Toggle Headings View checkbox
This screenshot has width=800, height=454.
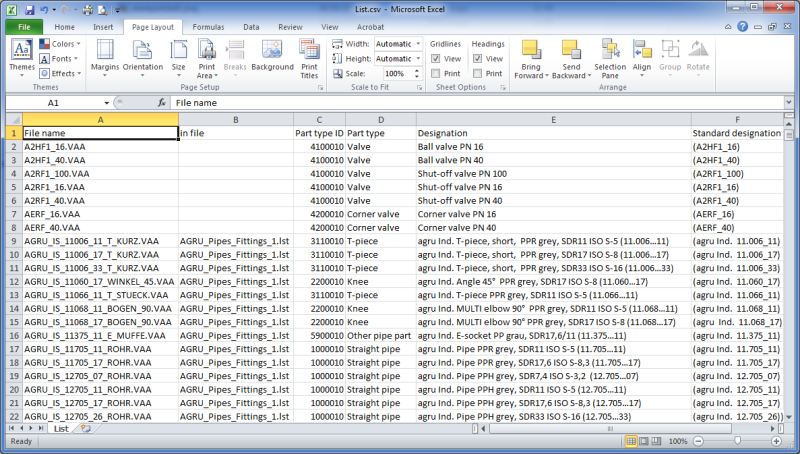coord(478,59)
